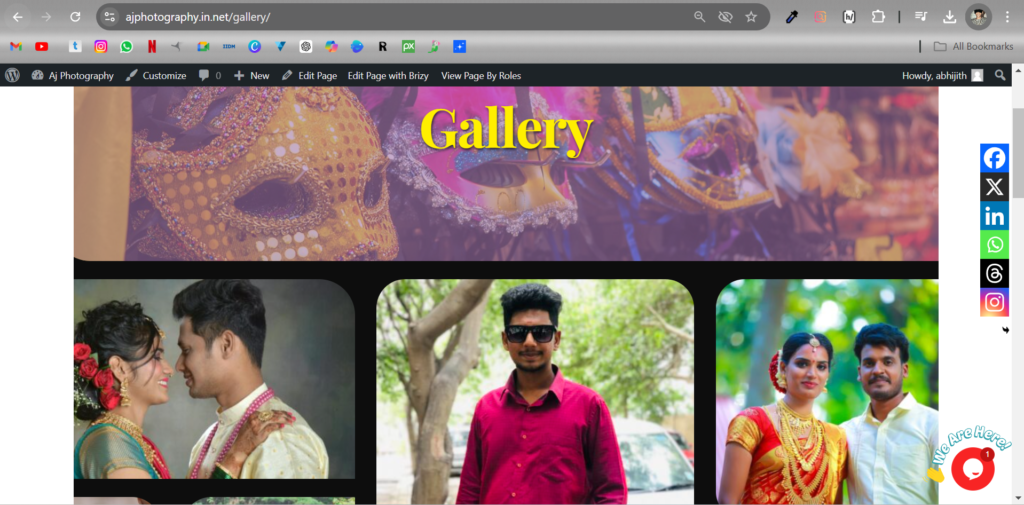The image size is (1024, 505).
Task: Click the crossed-eye tracking protection icon
Action: [725, 17]
